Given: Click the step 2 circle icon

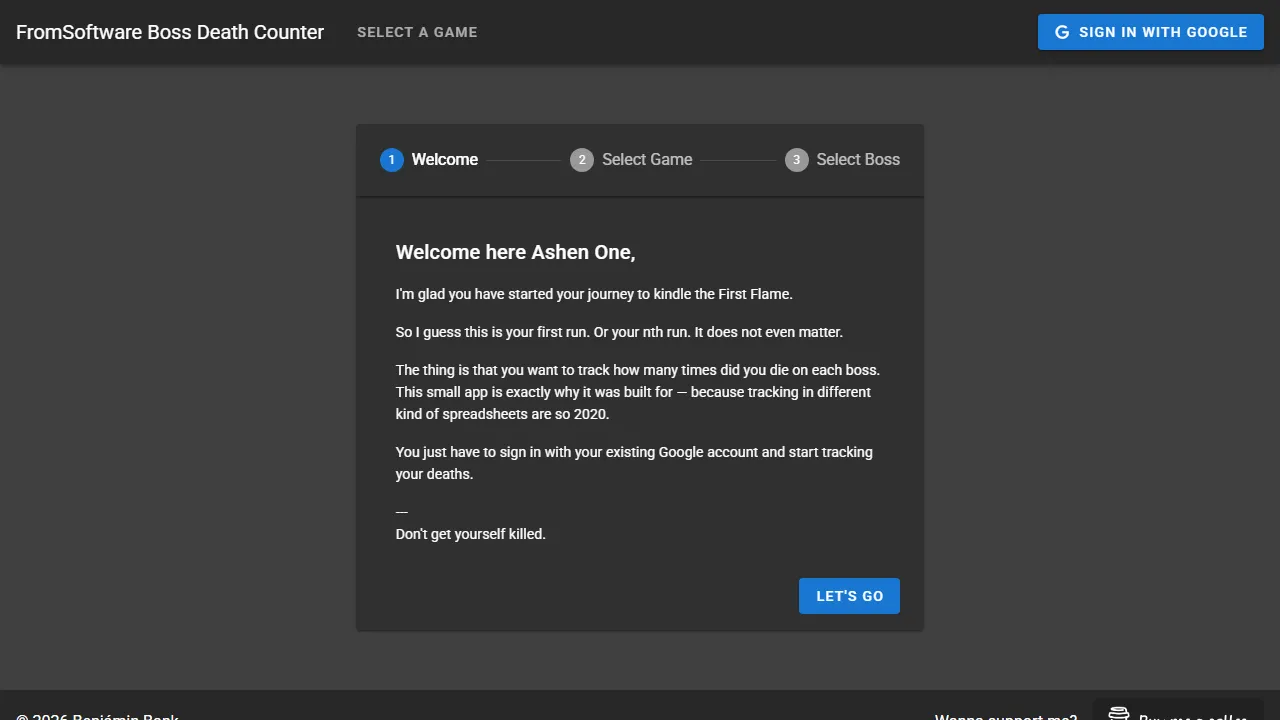Looking at the screenshot, I should [x=582, y=160].
